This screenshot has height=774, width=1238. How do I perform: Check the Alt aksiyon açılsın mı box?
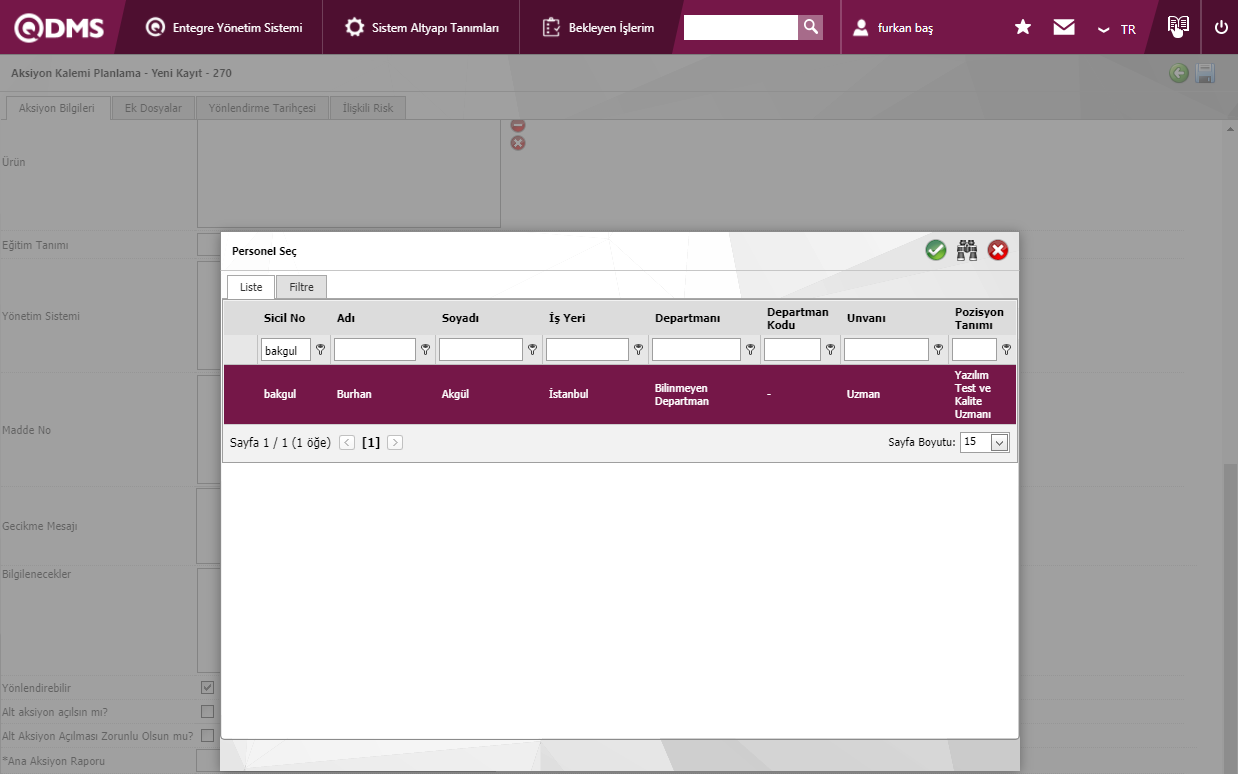[208, 712]
